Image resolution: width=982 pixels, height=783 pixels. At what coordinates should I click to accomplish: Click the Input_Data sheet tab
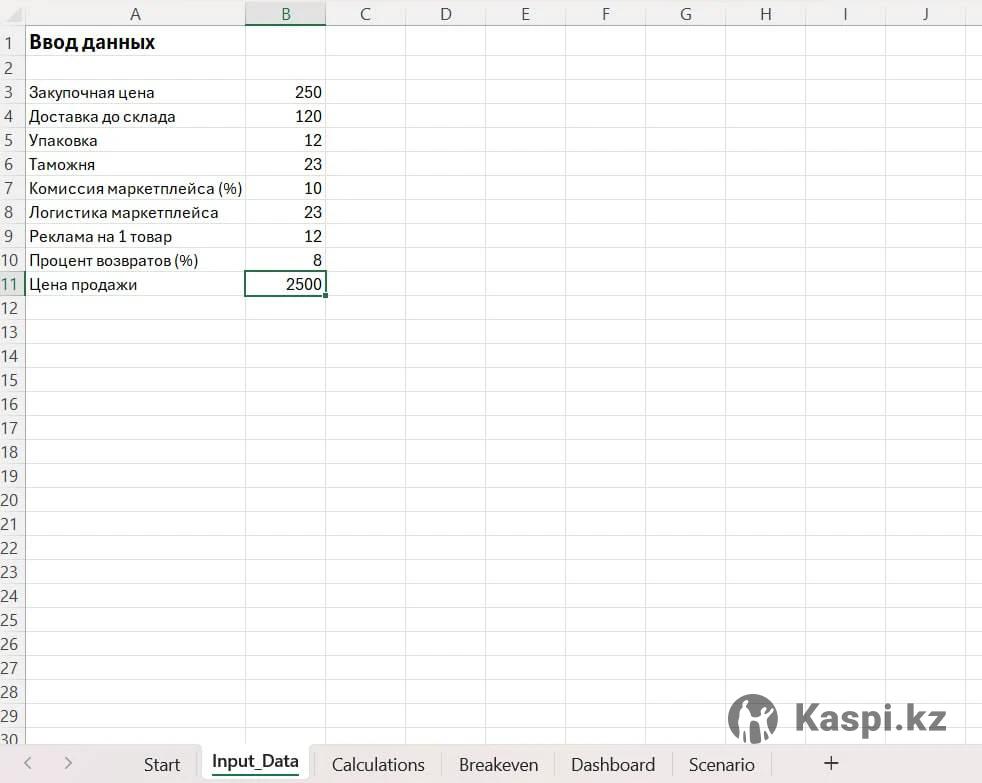[x=255, y=762]
